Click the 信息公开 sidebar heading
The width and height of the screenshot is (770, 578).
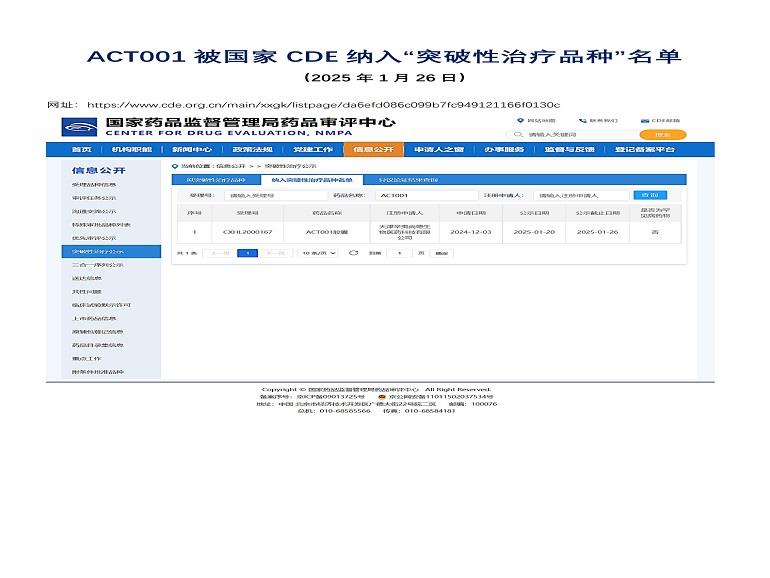coord(99,170)
